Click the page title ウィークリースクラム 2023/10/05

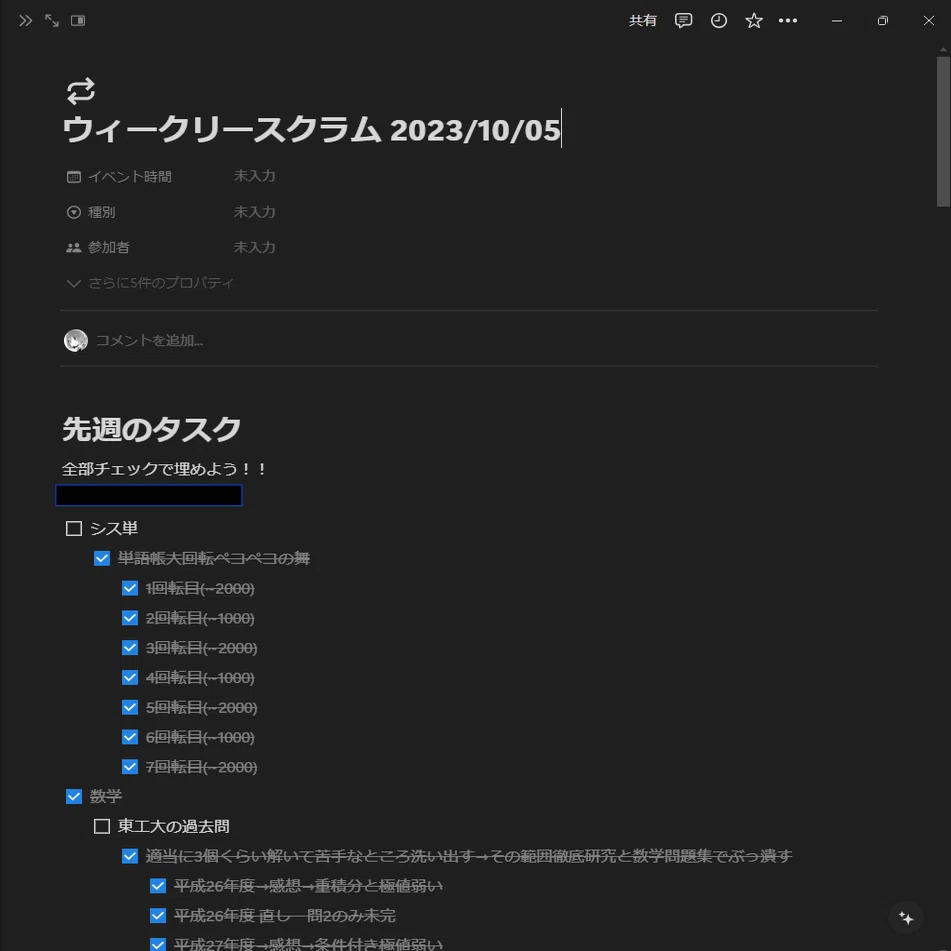(x=312, y=130)
